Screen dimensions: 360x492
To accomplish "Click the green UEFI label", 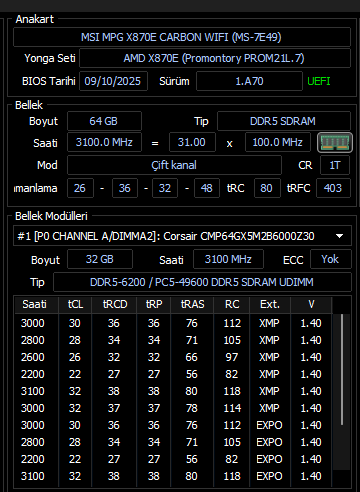I will [x=319, y=81].
